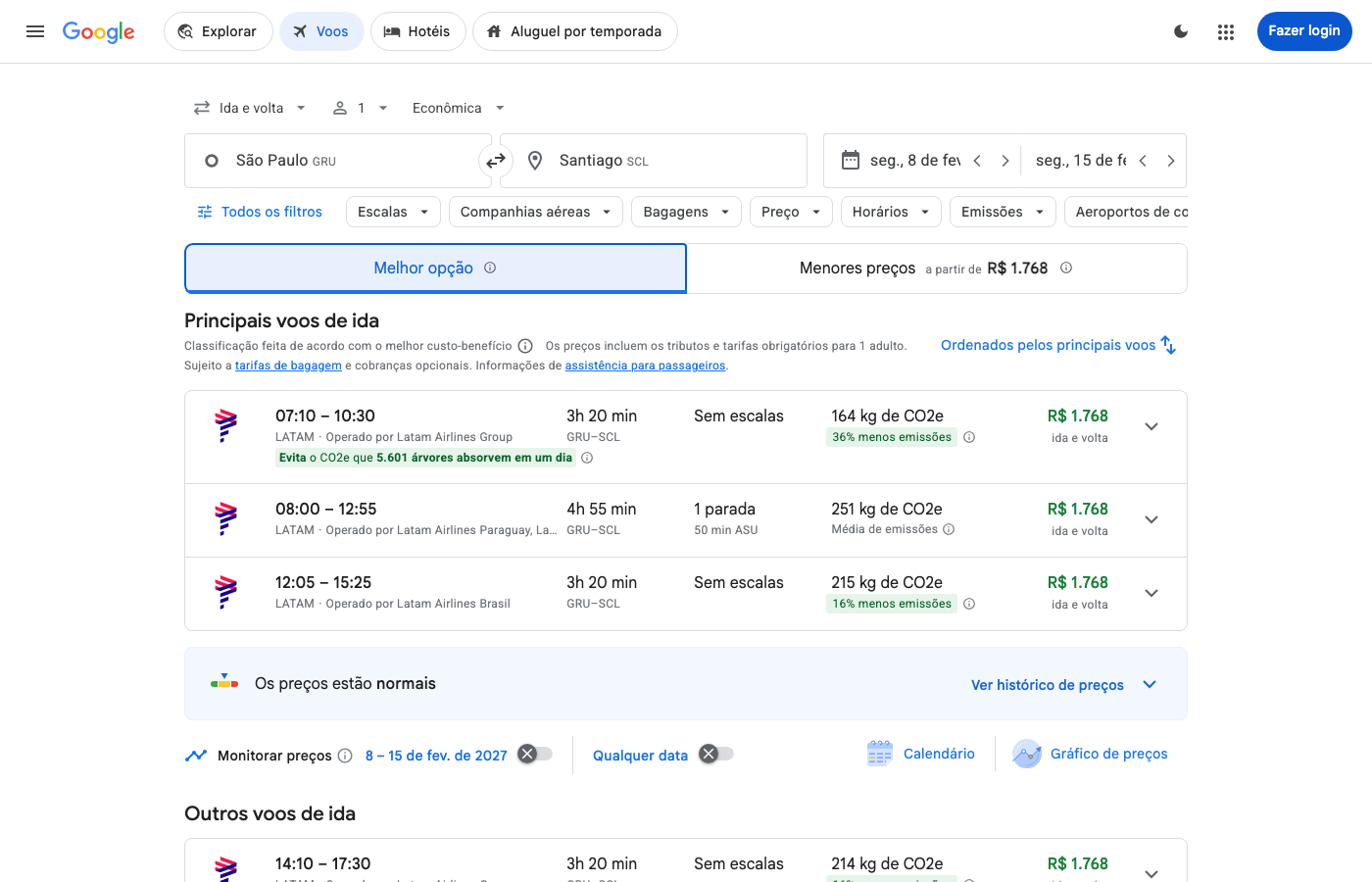Swap origin and destination airports
Screen dimensions: 1372x882
pyautogui.click(x=496, y=161)
